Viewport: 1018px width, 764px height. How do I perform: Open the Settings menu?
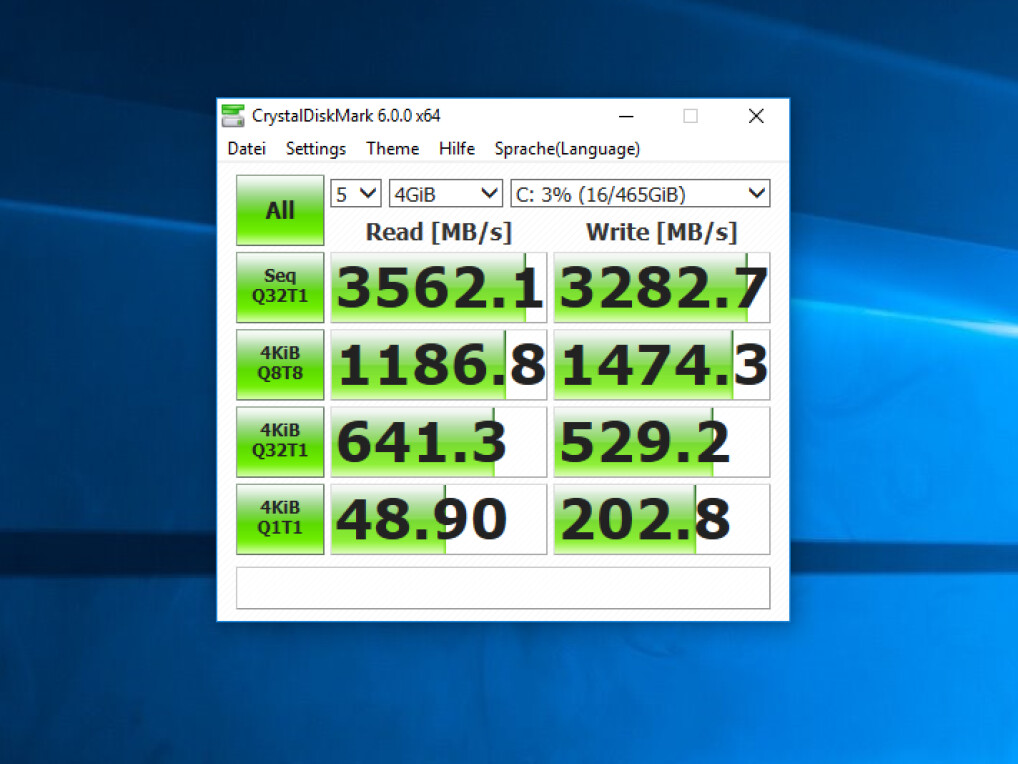pyautogui.click(x=316, y=149)
